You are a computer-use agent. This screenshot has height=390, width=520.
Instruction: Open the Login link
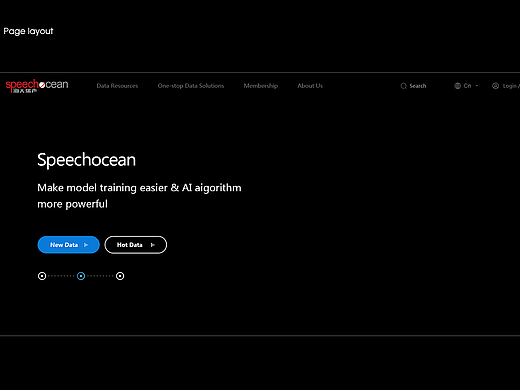pos(511,86)
